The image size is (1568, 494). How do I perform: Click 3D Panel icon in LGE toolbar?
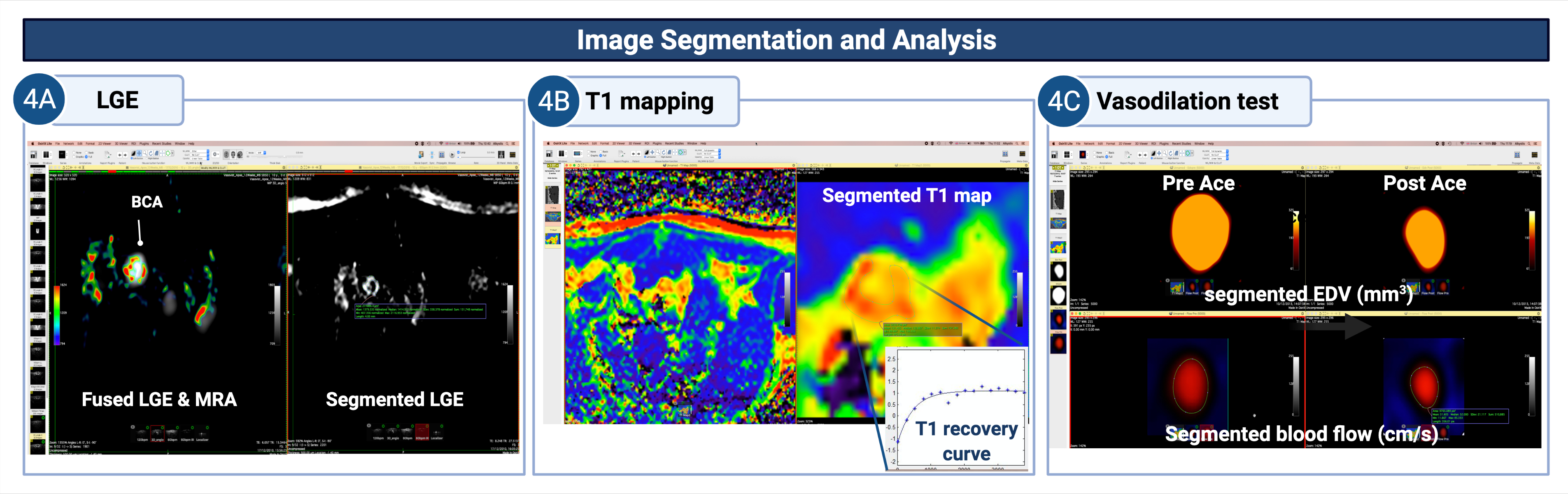[501, 154]
